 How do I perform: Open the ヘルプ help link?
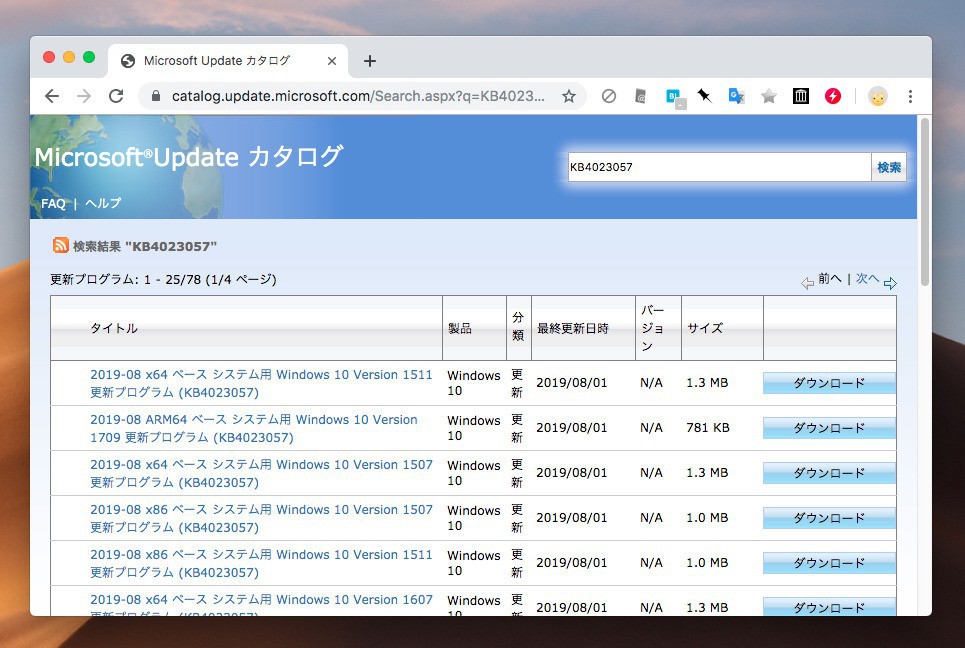click(x=103, y=203)
